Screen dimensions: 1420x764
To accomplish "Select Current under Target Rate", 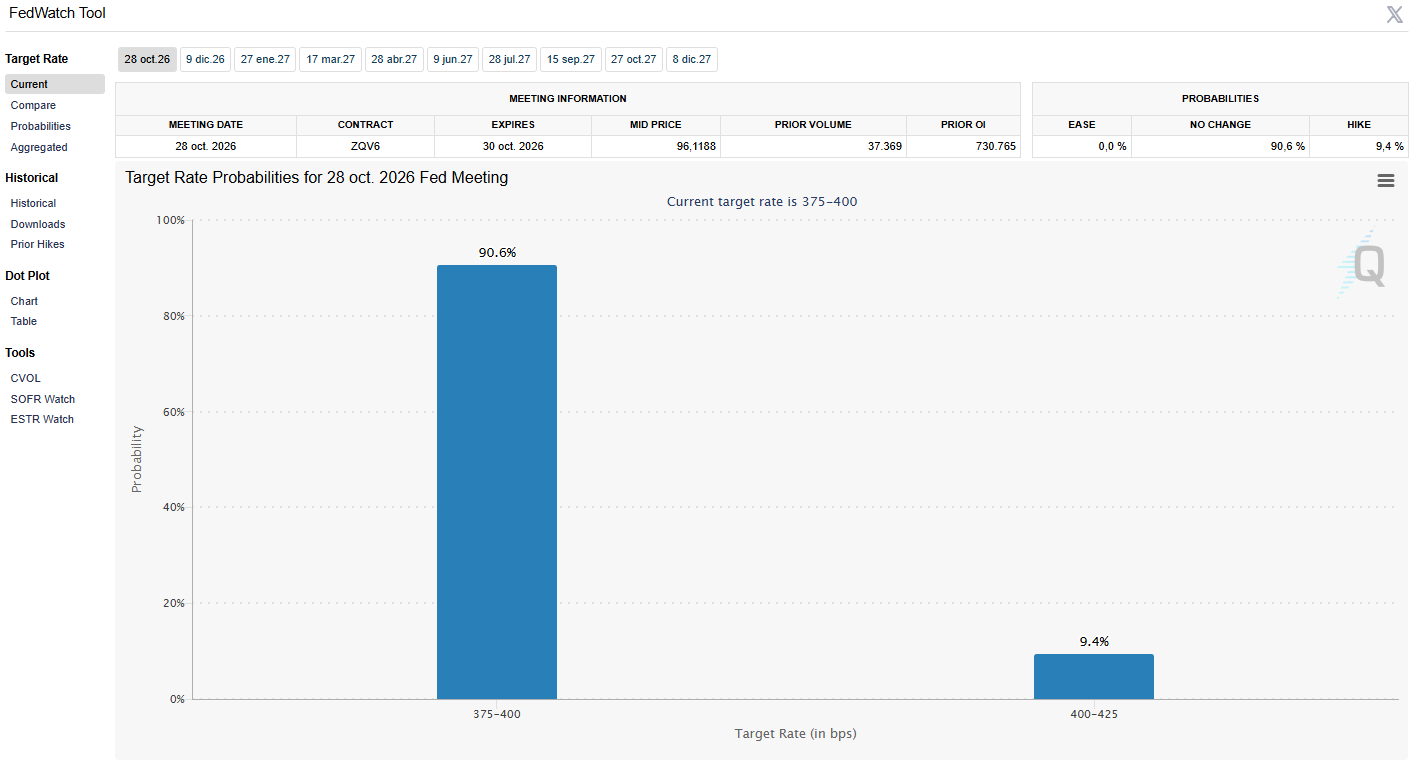I will [x=55, y=84].
